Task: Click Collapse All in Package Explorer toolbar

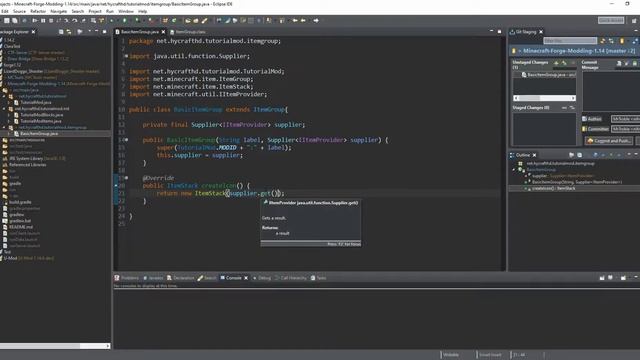Action: point(61,32)
